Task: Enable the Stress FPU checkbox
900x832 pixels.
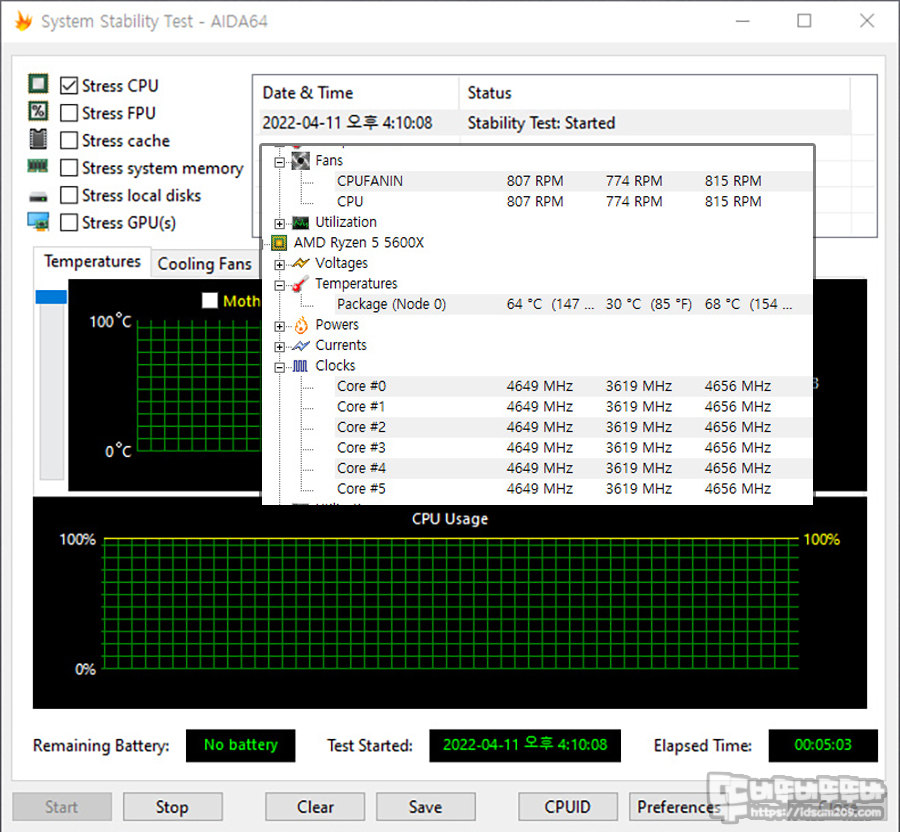Action: pyautogui.click(x=69, y=113)
